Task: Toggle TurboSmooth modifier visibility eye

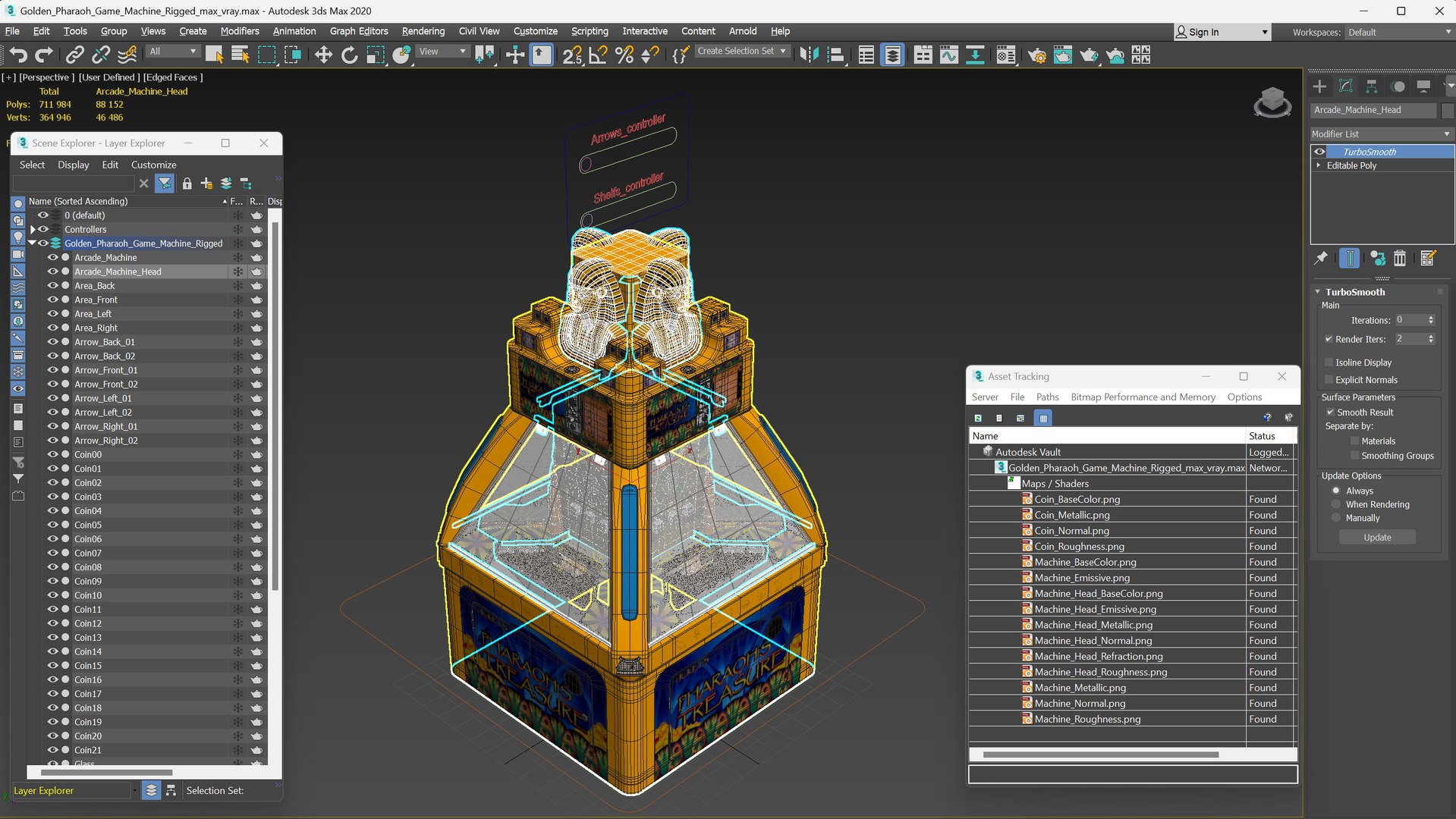Action: point(1319,152)
